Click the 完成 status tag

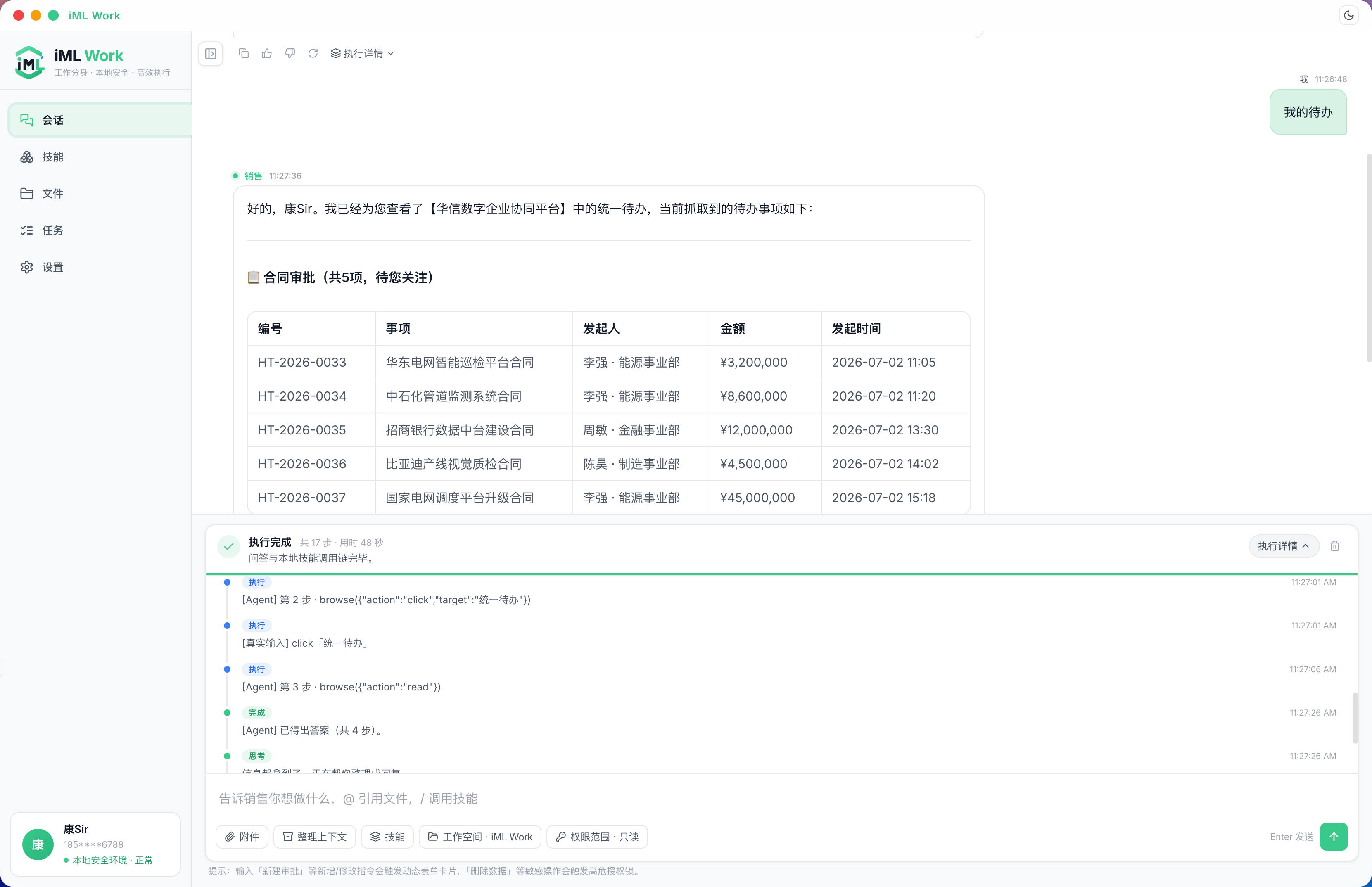point(256,712)
